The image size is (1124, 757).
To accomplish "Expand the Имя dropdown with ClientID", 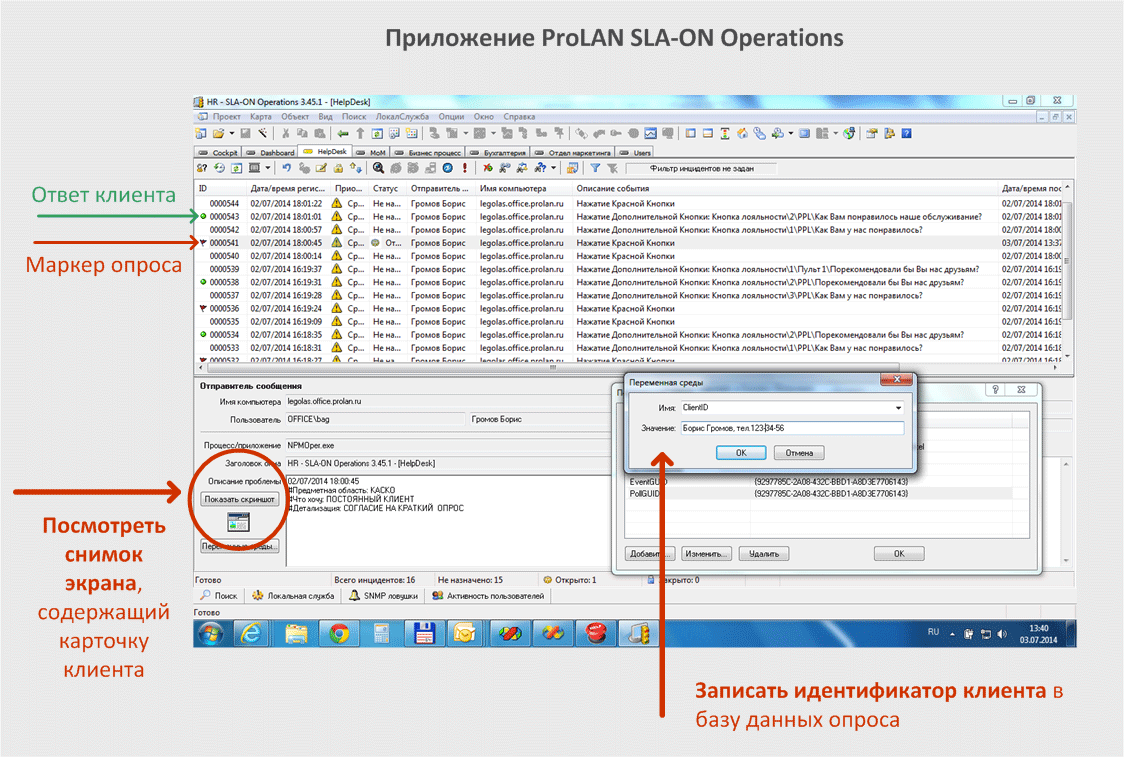I will 898,408.
